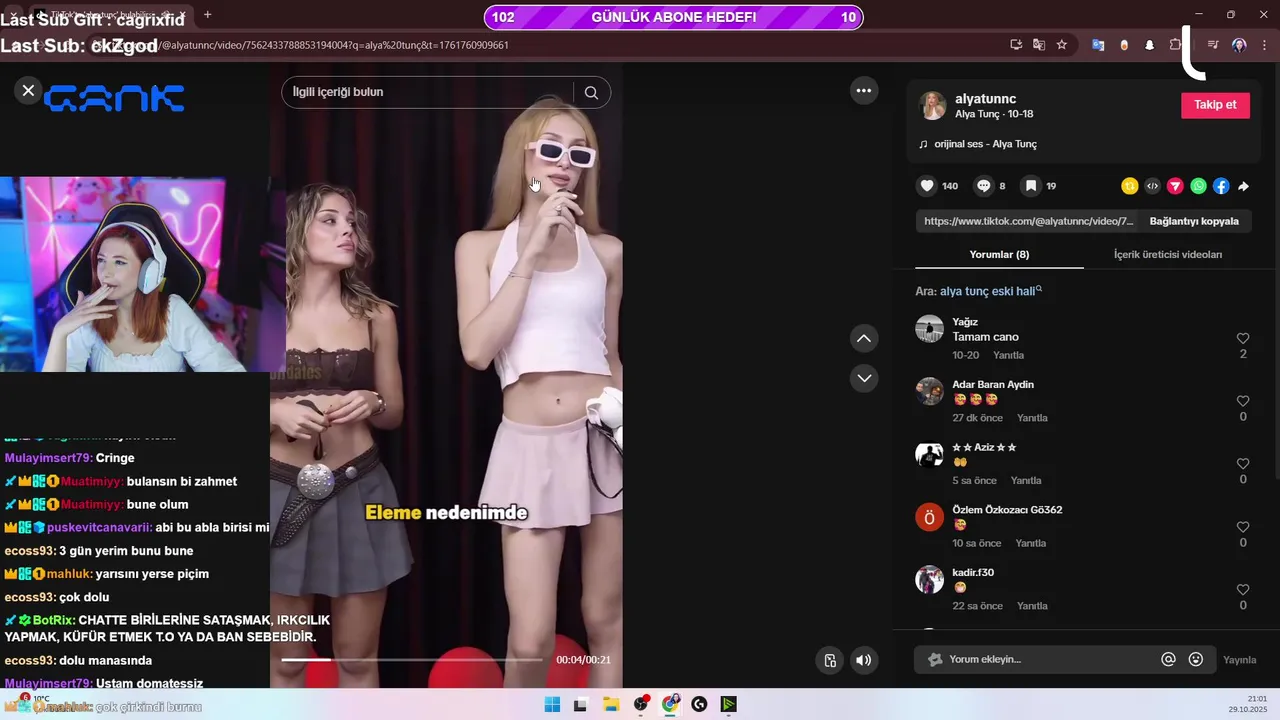Switch to İçerik üreticisi videoları tab
1280x720 pixels.
1168,254
